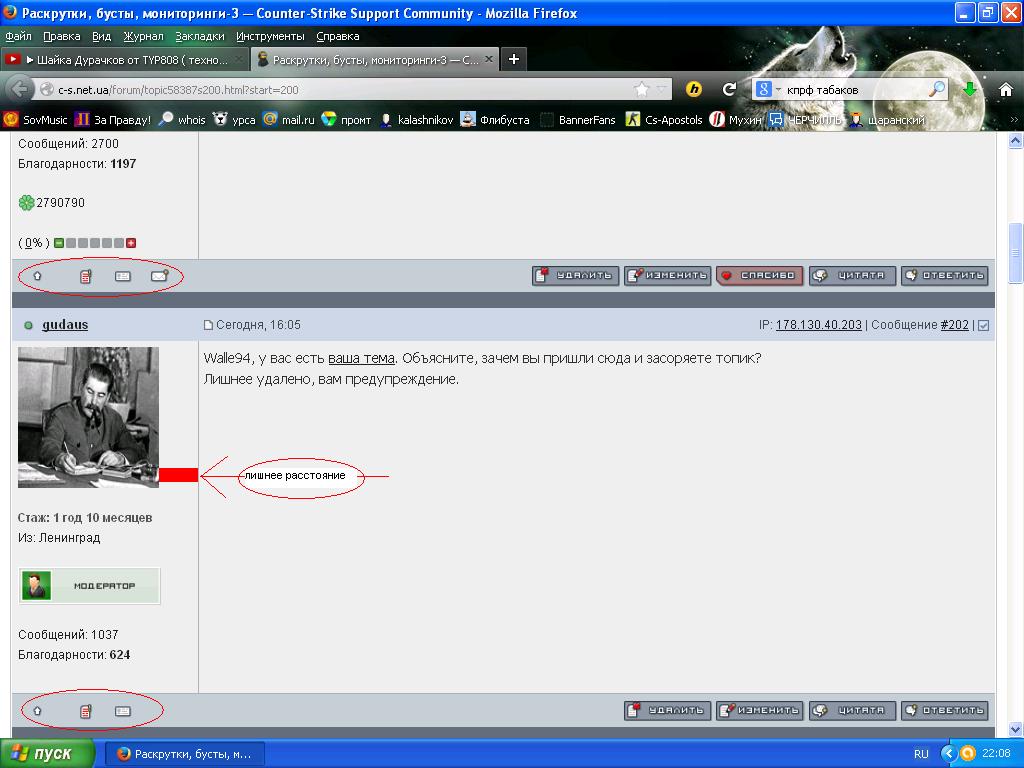
Task: Click the magnifier search icon
Action: tap(937, 89)
